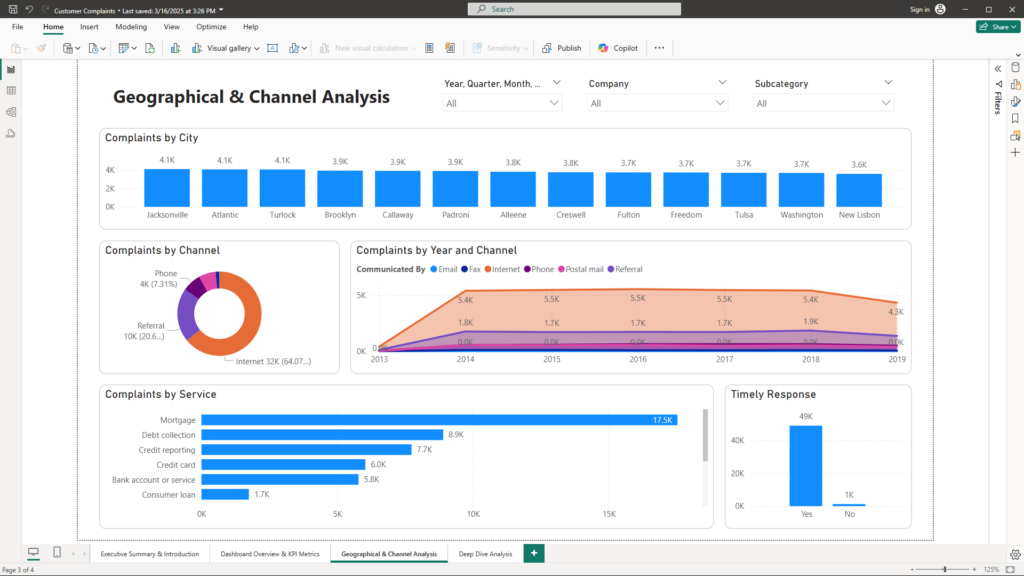Switch to Deep Dive Analysis page tab

tap(485, 553)
